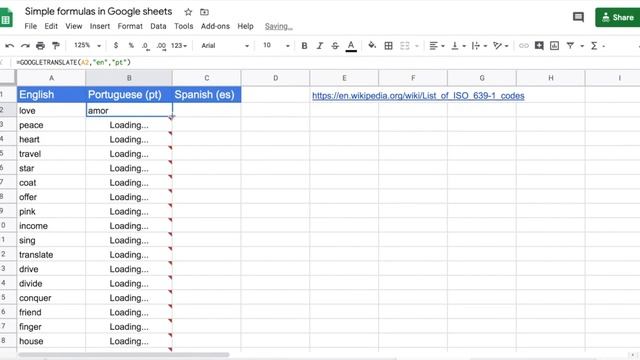Screen dimensions: 640x360
Task: Open the Wikipedia ISO 639-1 codes link
Action: (x=418, y=96)
